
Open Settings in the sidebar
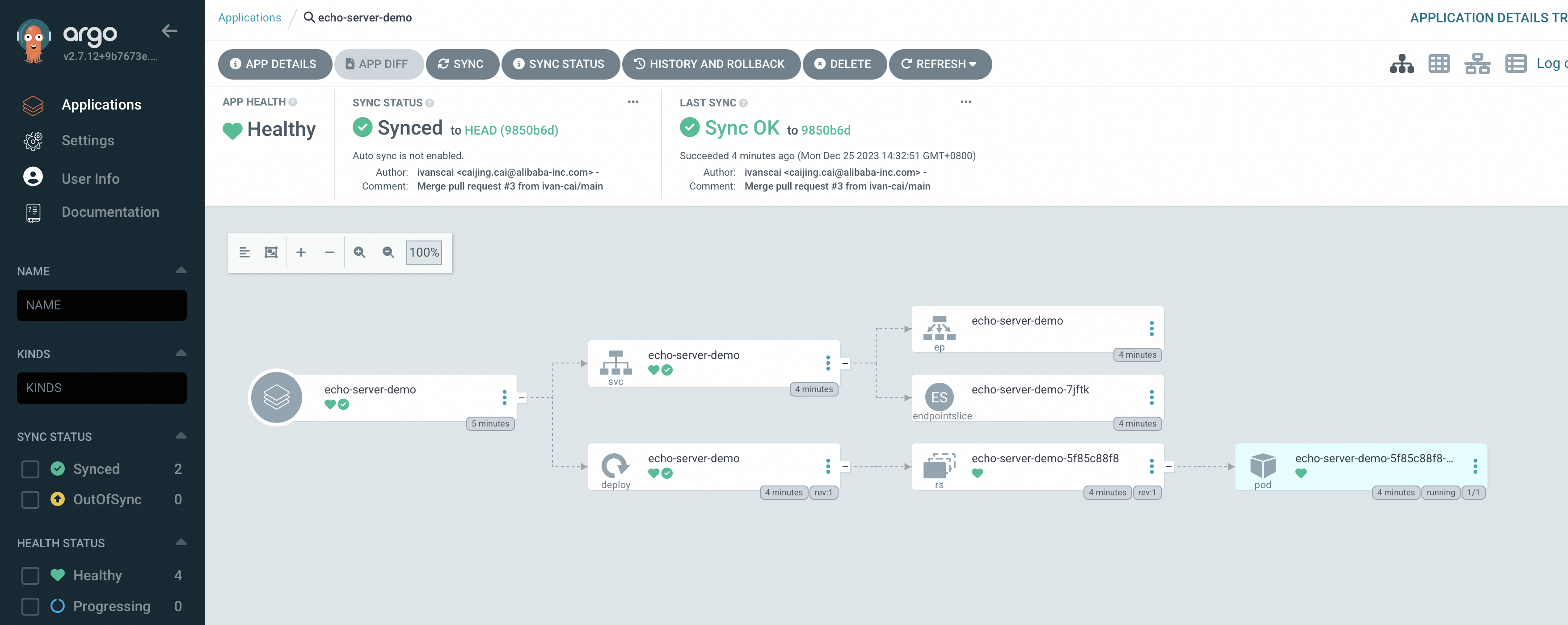point(88,140)
